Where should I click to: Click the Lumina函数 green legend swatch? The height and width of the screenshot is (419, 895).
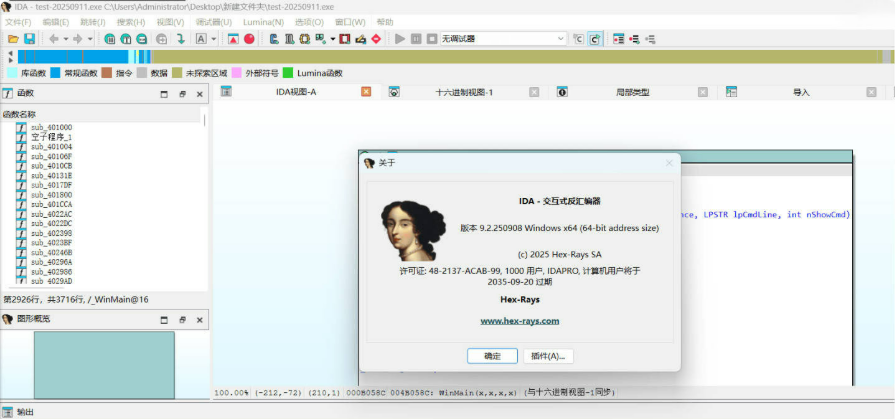(288, 73)
